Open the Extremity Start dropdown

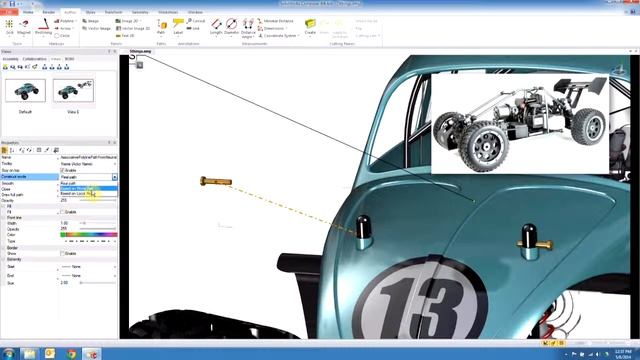pyautogui.click(x=115, y=267)
